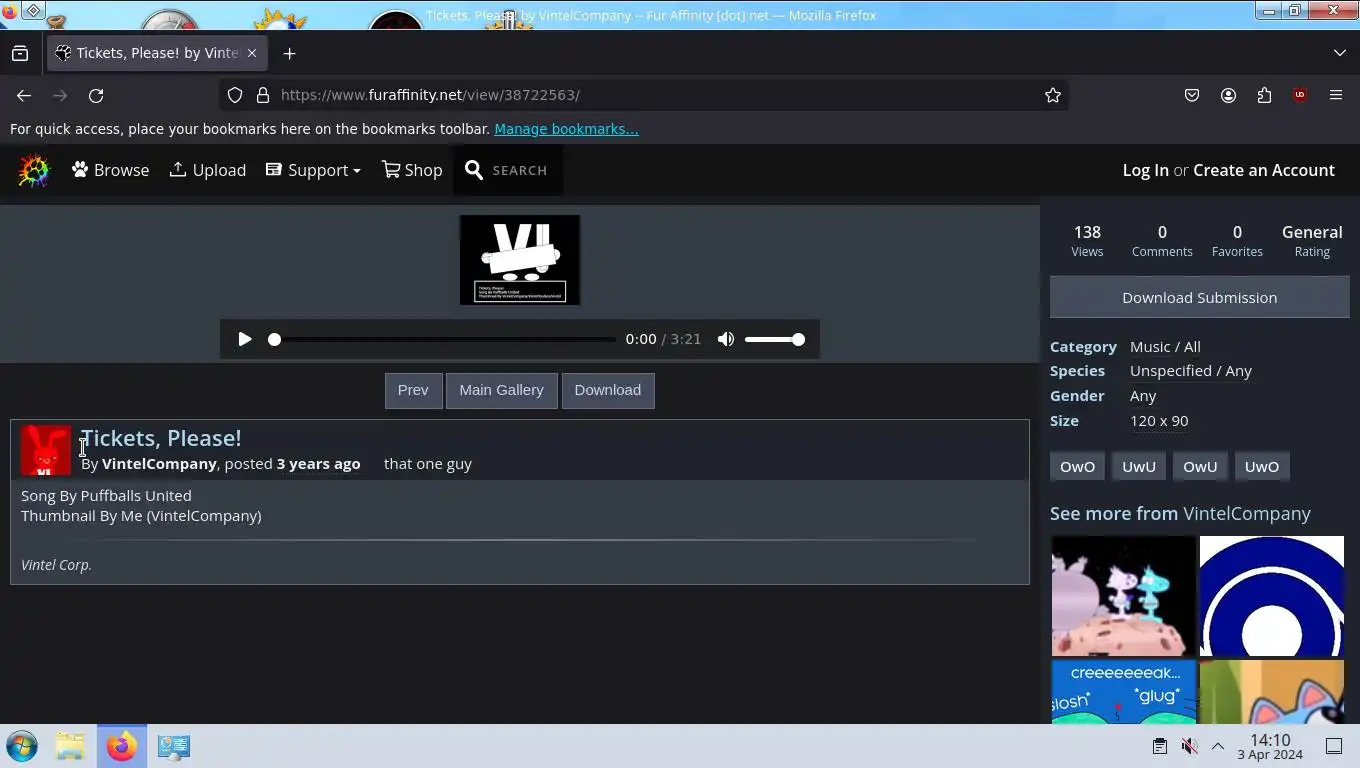Click the site padlock icon
This screenshot has width=1360, height=768.
263,95
